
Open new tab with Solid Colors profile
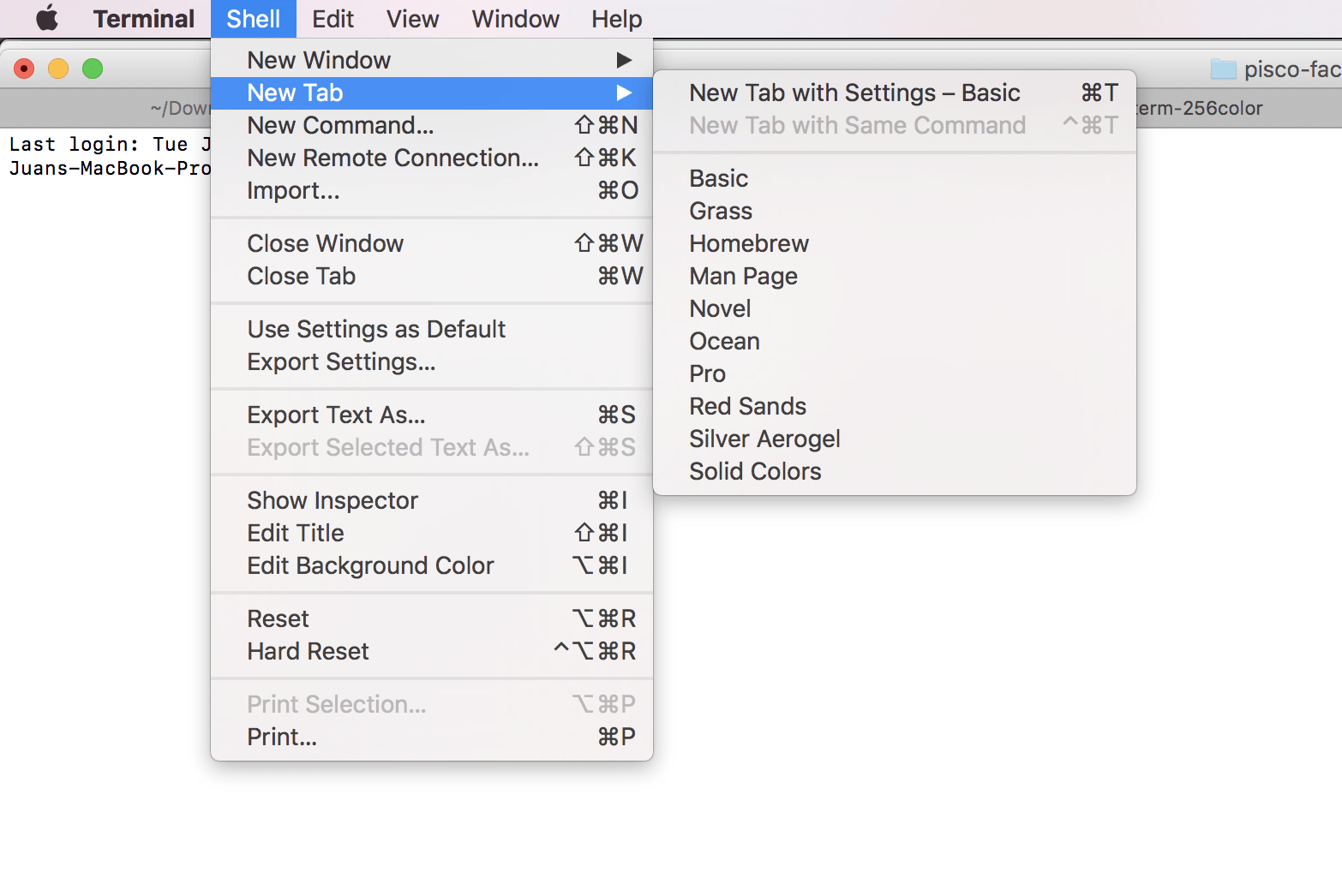pos(895,471)
